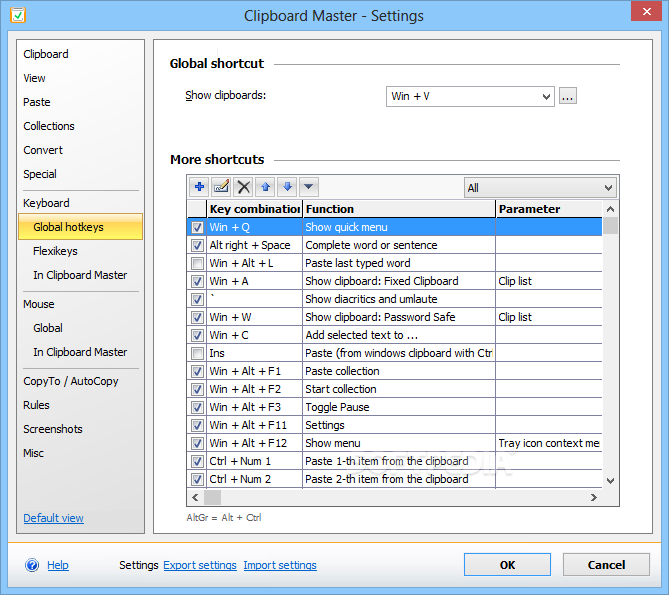Select Global under Mouse
This screenshot has width=669, height=595.
click(48, 328)
